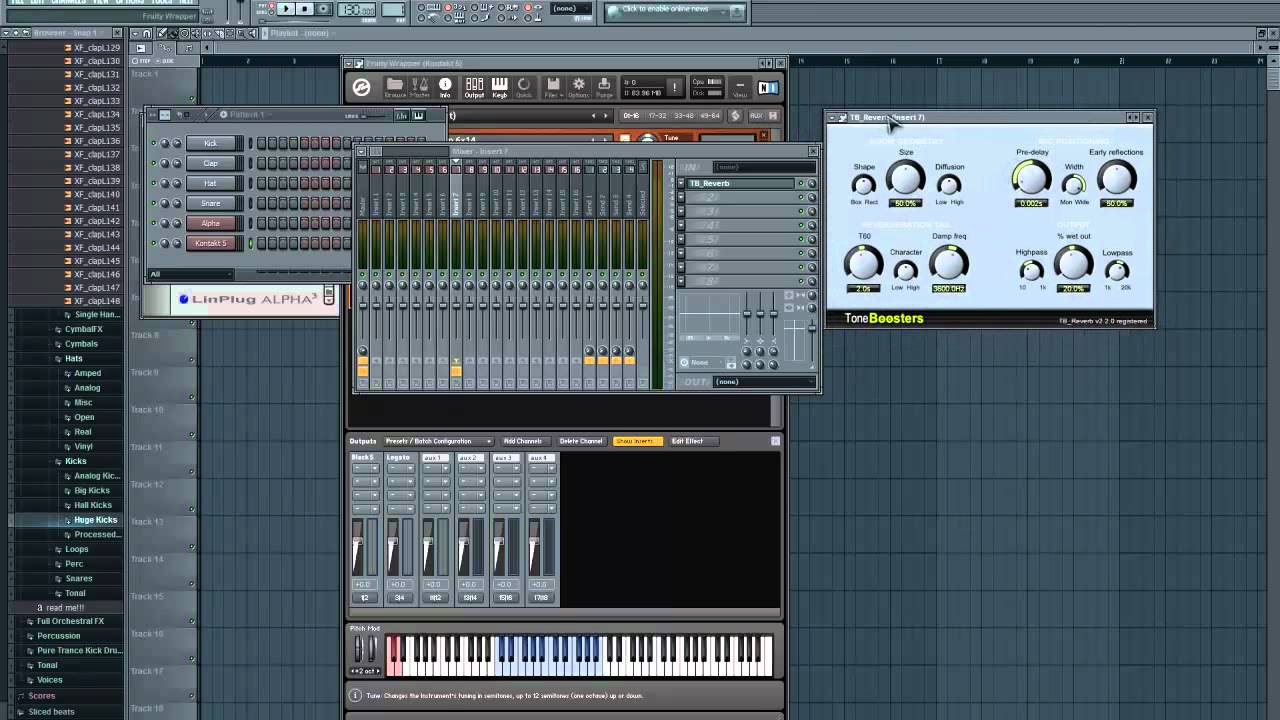1280x720 pixels.
Task: Click the Kontakt pitch wheel
Action: 357,649
